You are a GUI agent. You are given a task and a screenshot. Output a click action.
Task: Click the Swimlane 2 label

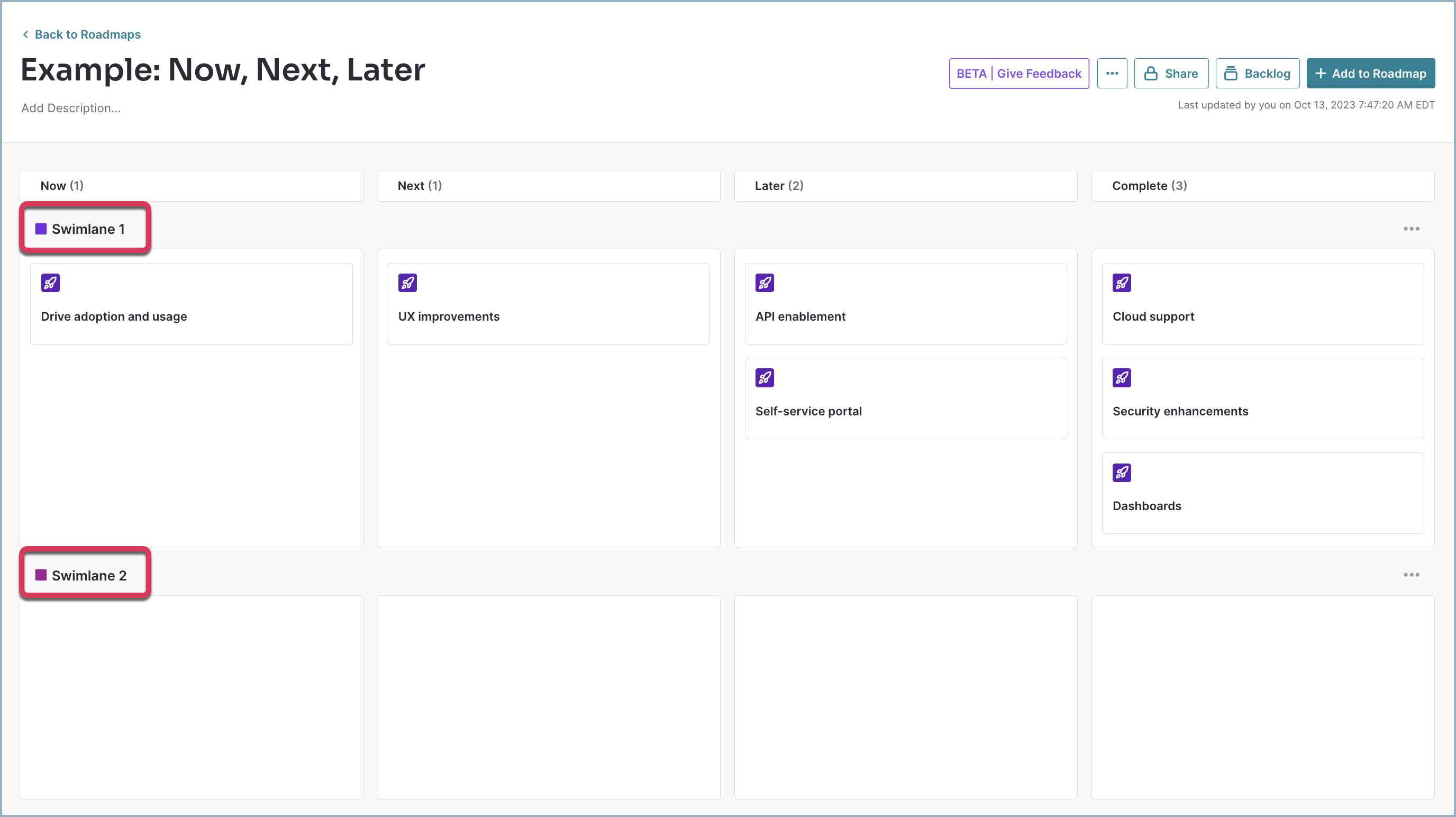tap(89, 576)
